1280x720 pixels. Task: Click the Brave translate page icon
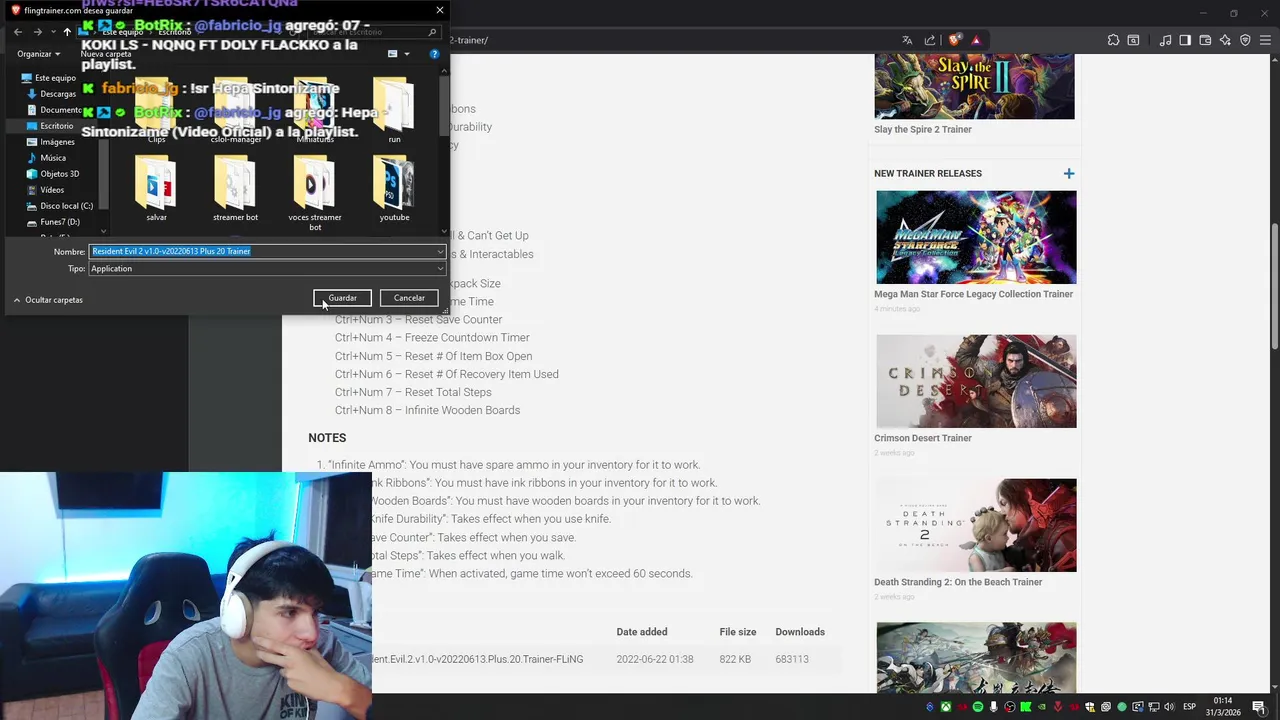(907, 40)
